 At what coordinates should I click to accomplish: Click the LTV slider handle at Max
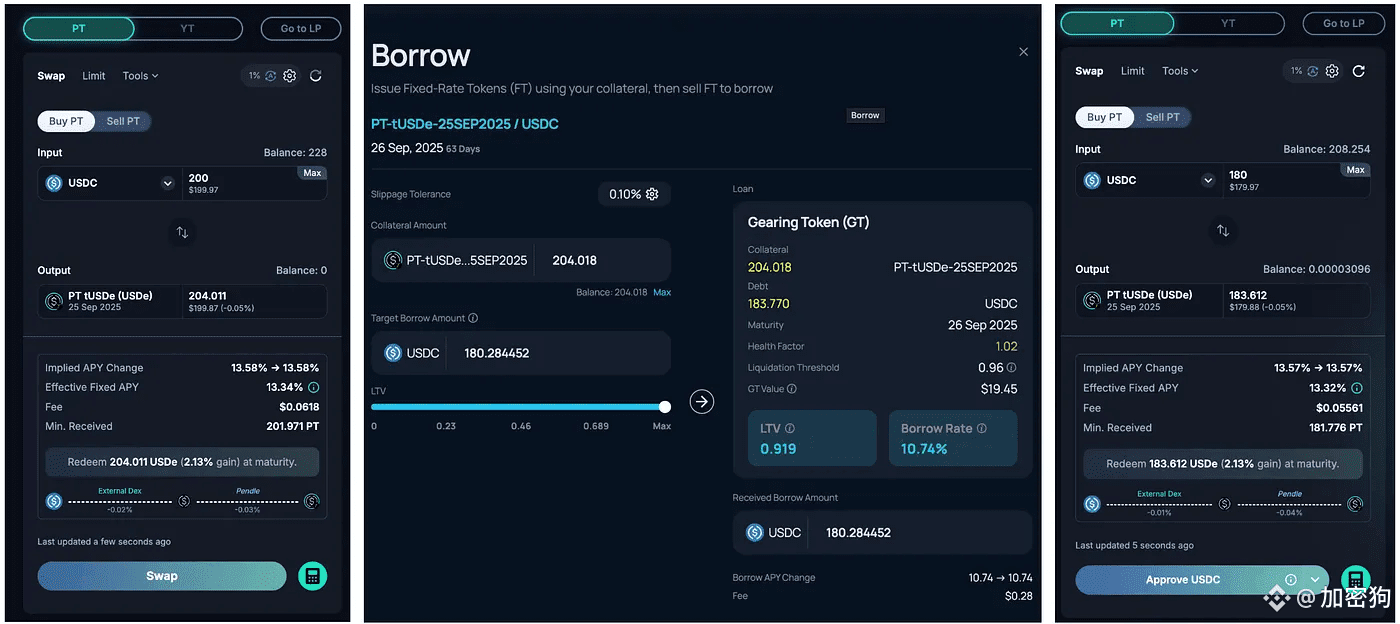point(665,407)
